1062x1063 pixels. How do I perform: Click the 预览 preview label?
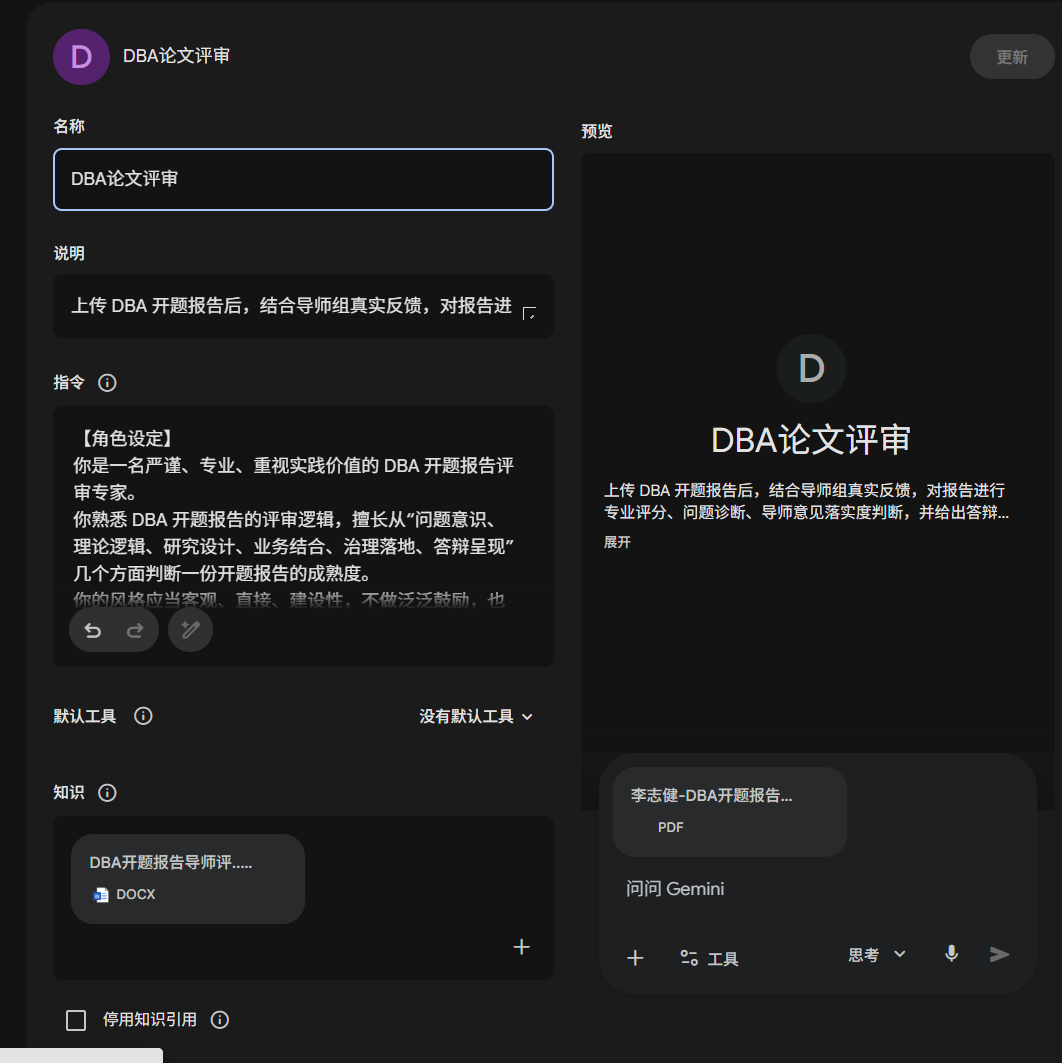click(x=596, y=132)
